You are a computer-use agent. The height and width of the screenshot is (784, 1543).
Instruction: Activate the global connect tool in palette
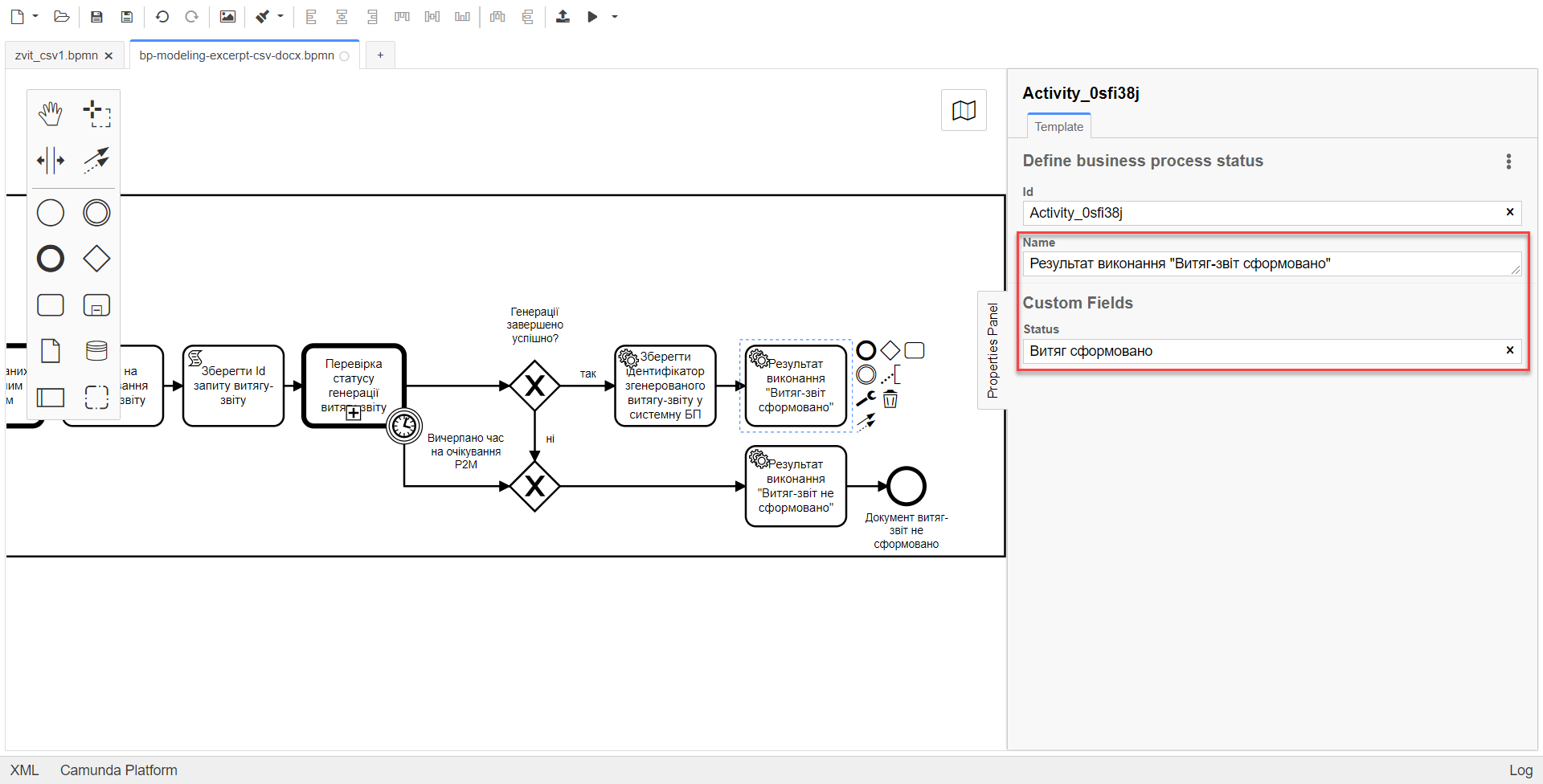96,160
